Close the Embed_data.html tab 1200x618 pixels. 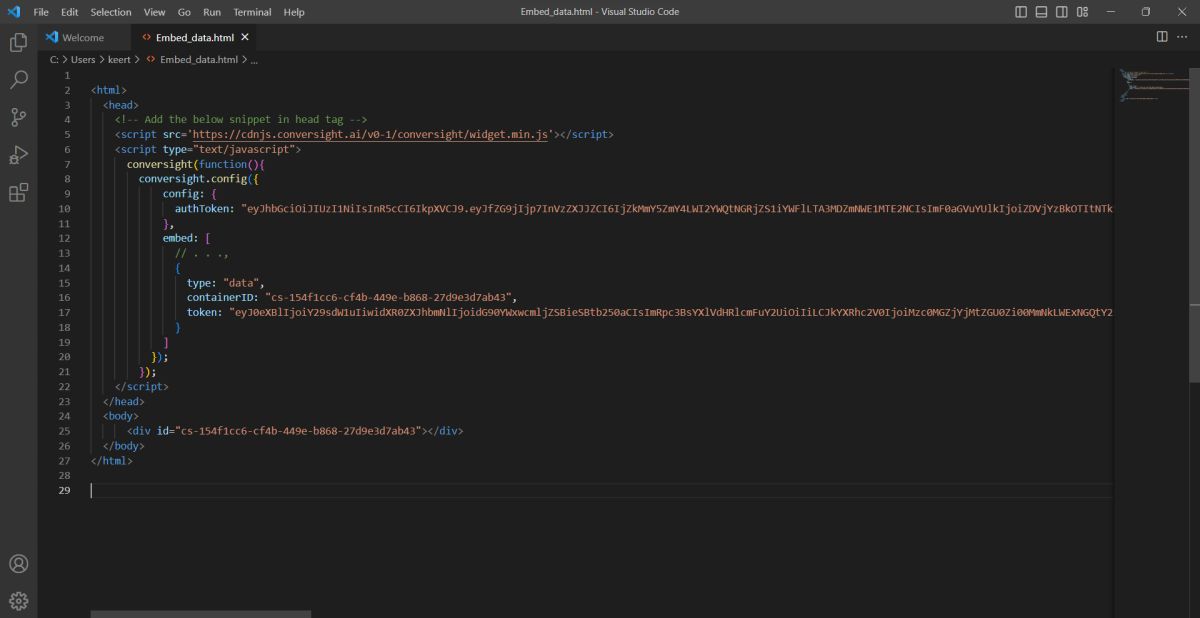[x=245, y=37]
